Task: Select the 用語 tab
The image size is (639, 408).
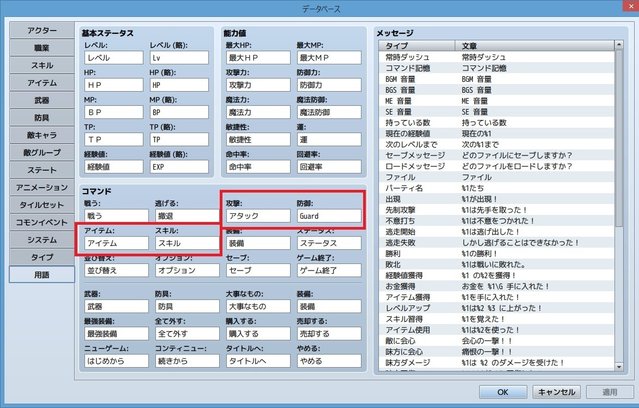Action: [42, 275]
